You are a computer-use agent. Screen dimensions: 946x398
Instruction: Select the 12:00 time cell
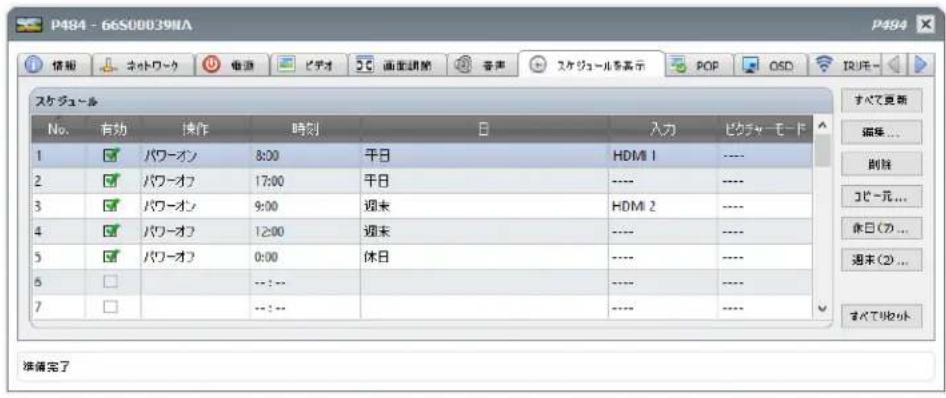305,231
